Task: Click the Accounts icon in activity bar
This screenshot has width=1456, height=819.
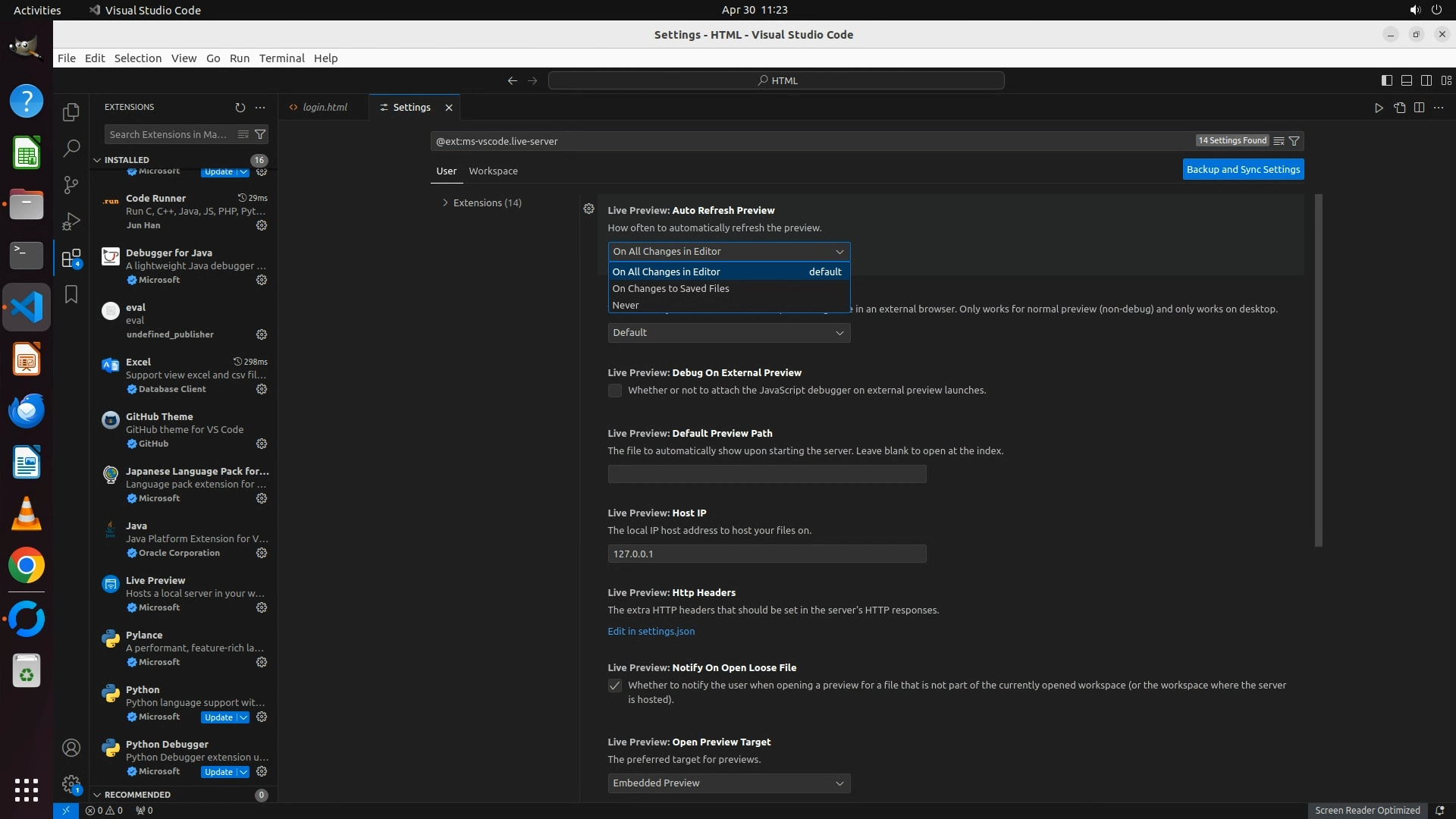Action: click(71, 748)
